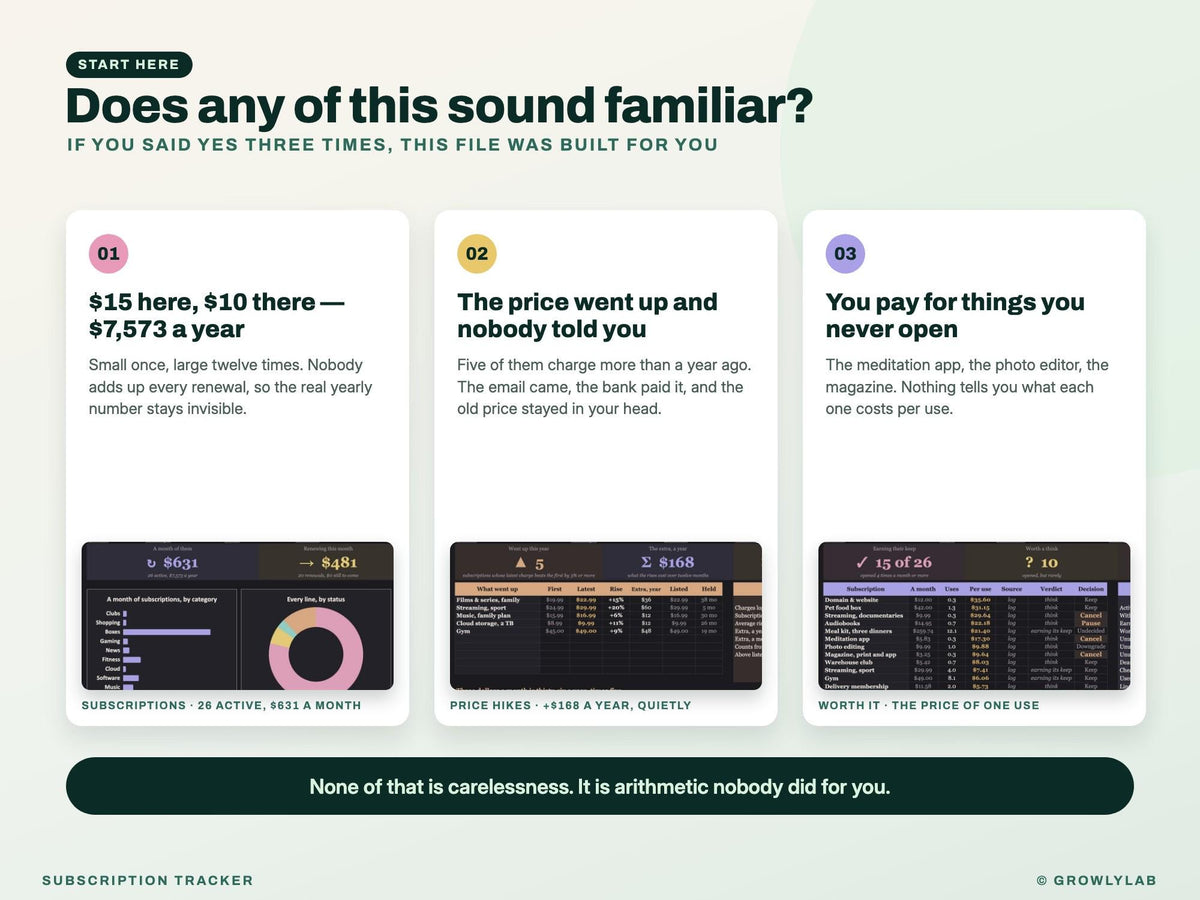Click the paragraph starting 'The meditation app, the photo editor'

(967, 387)
